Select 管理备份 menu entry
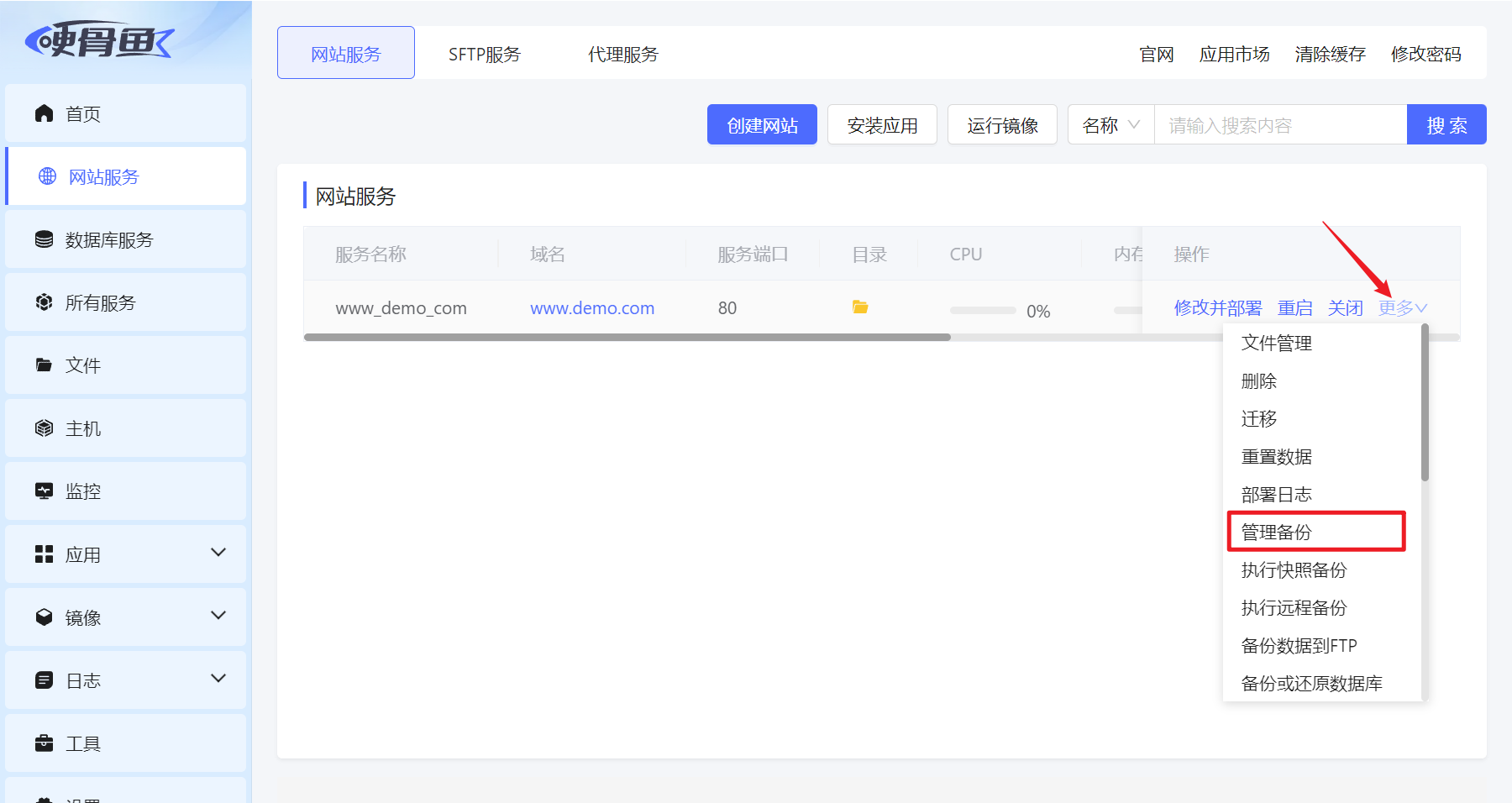 coord(1277,532)
